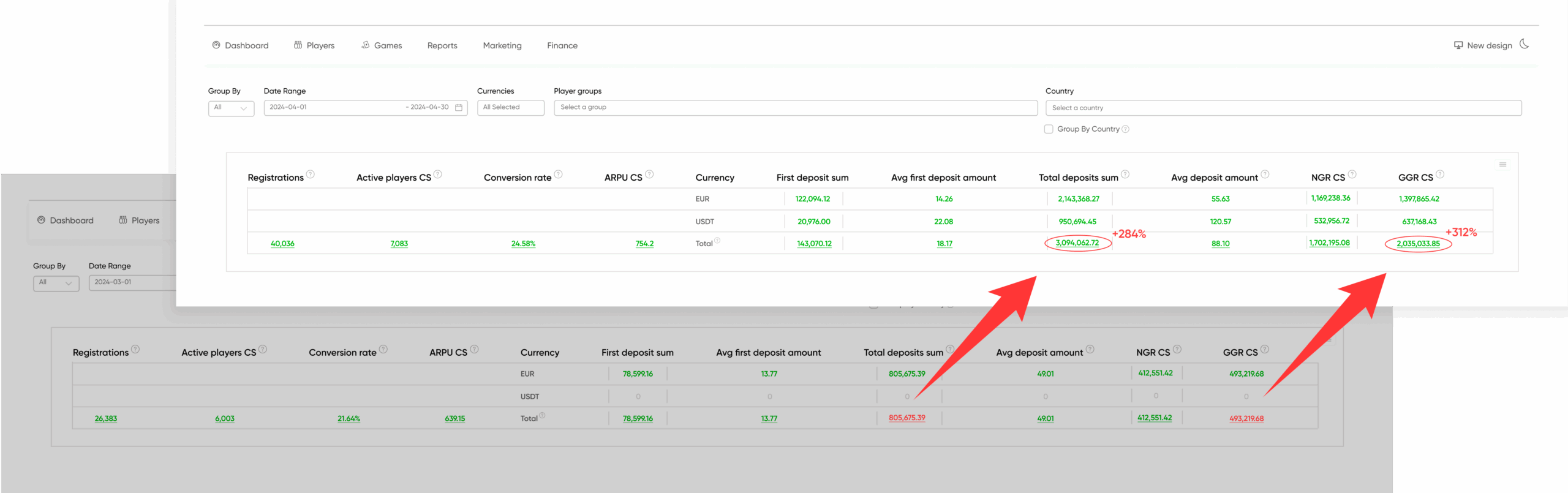Image resolution: width=1568 pixels, height=493 pixels.
Task: Click the Conversion rate info icon
Action: [x=558, y=175]
